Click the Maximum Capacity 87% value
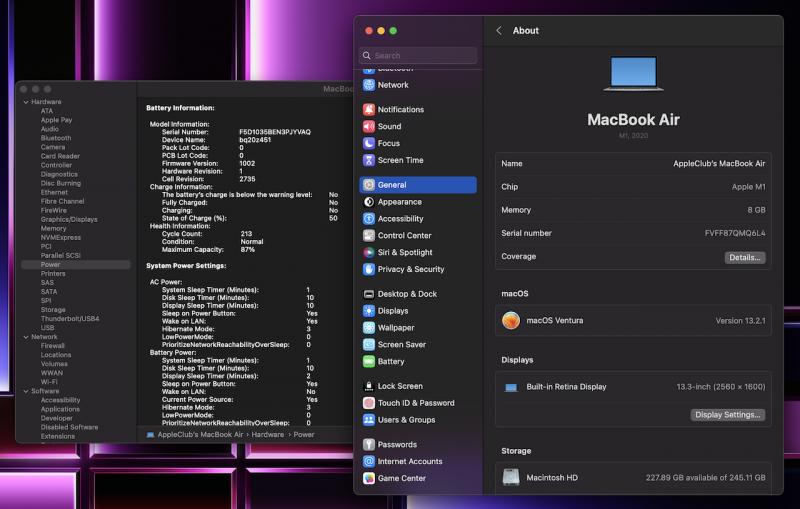This screenshot has height=509, width=800. [247, 250]
